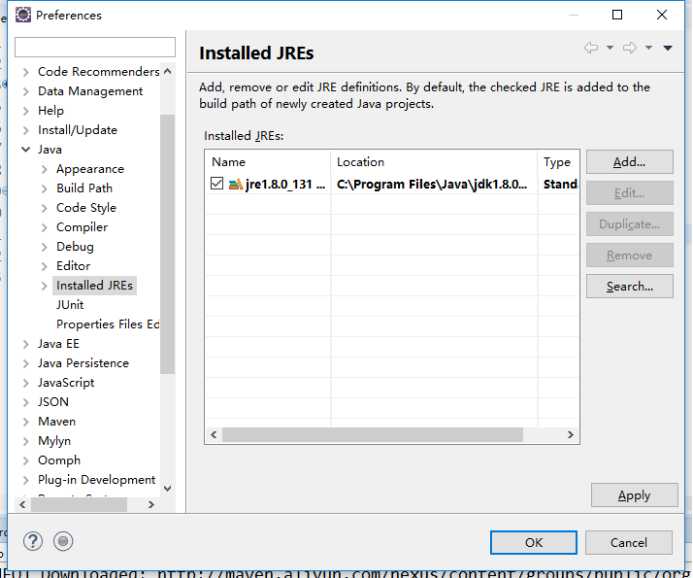Open the page view menu triangle

tap(668, 47)
